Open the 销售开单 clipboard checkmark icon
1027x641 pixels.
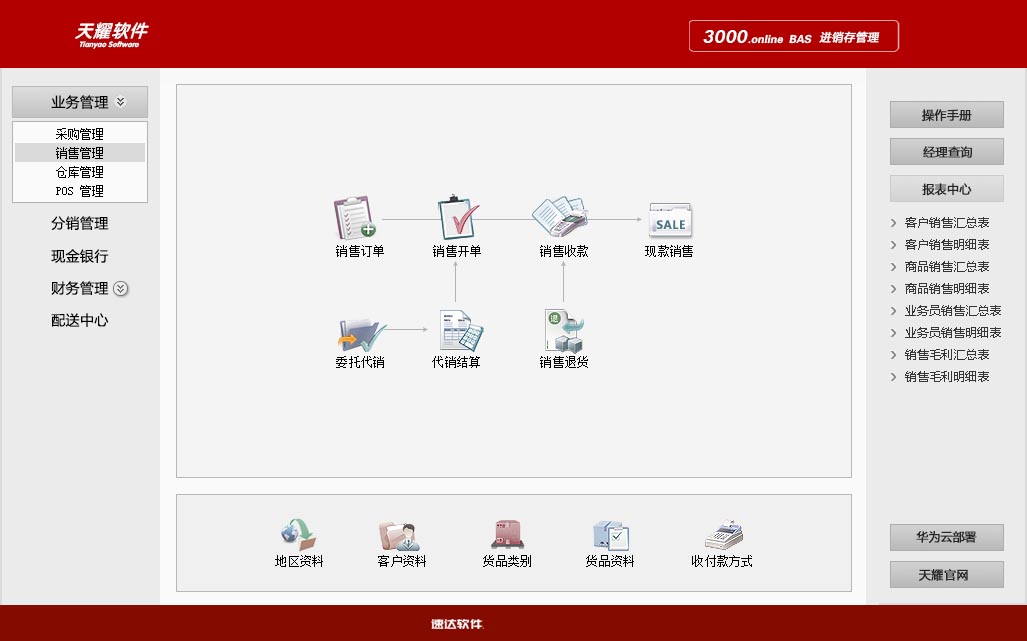click(458, 217)
